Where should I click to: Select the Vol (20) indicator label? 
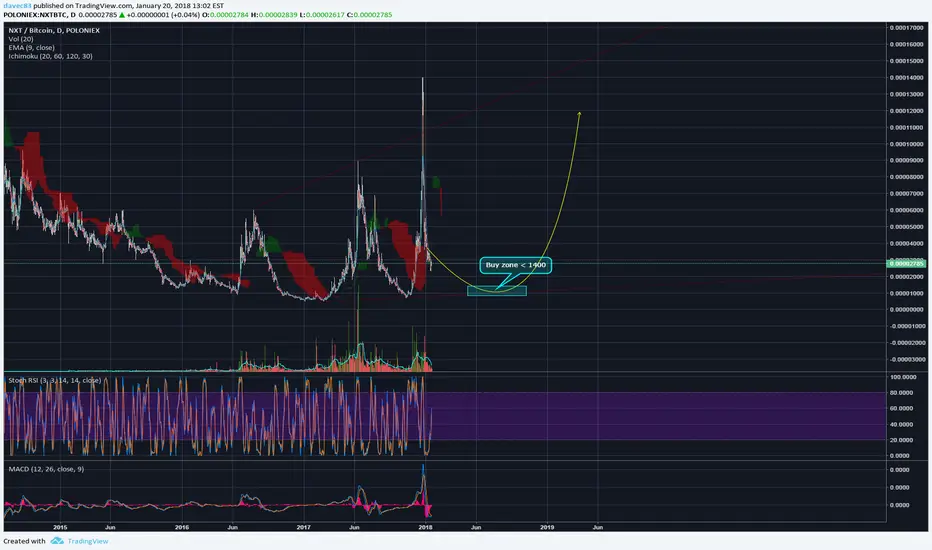[21, 39]
